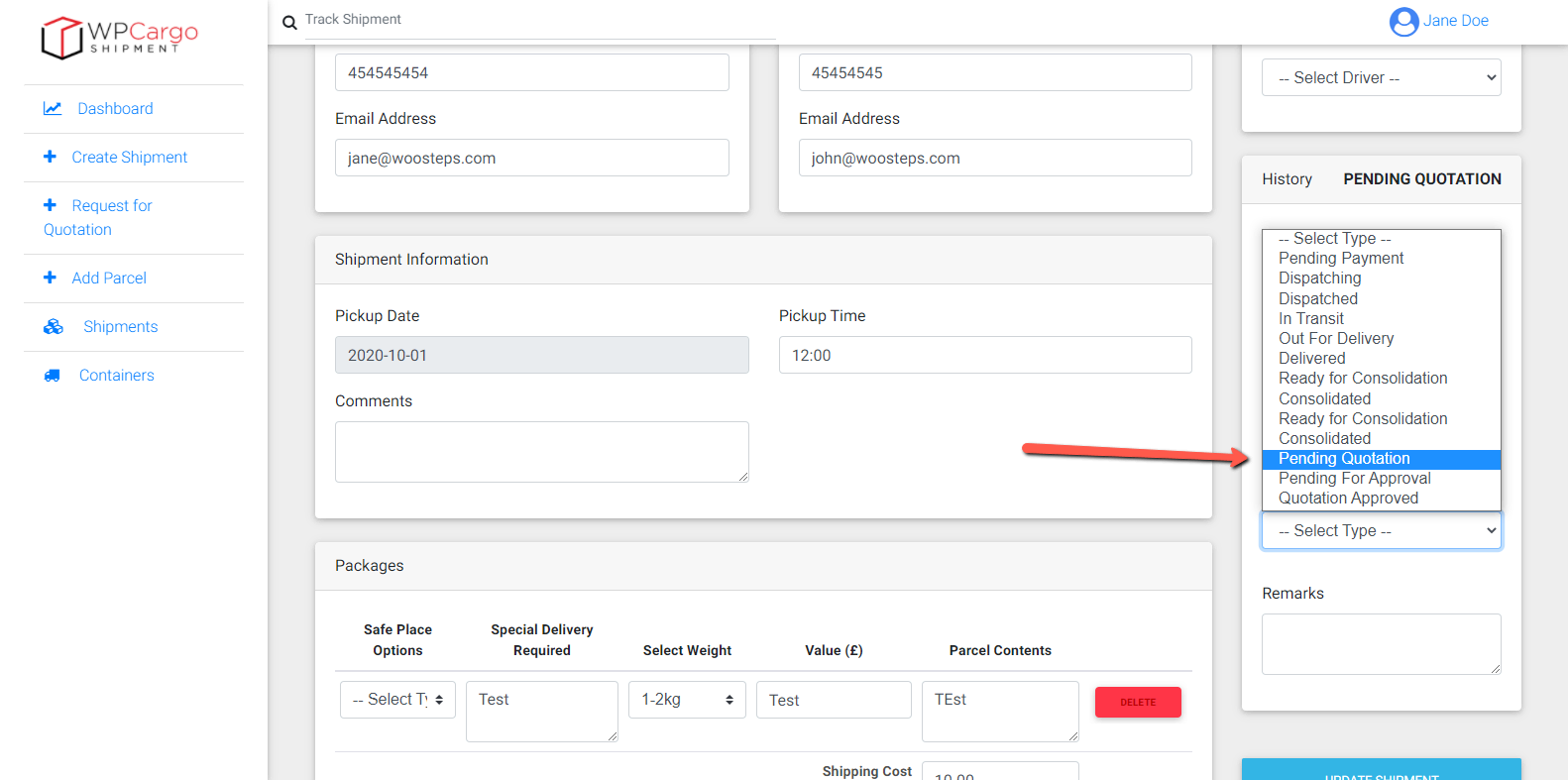Open the Shipments list
The image size is (1568, 780).
point(120,326)
